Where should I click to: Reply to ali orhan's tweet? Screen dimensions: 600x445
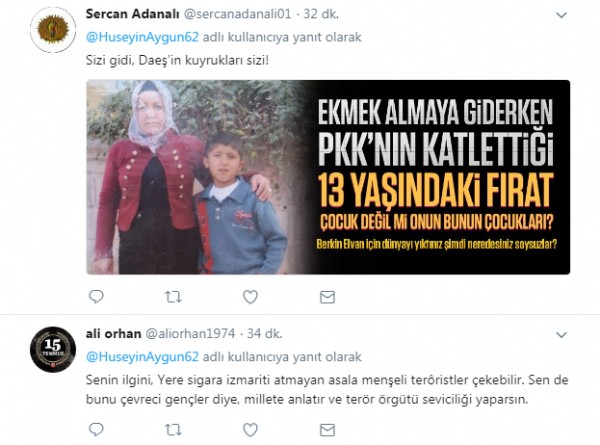click(96, 429)
